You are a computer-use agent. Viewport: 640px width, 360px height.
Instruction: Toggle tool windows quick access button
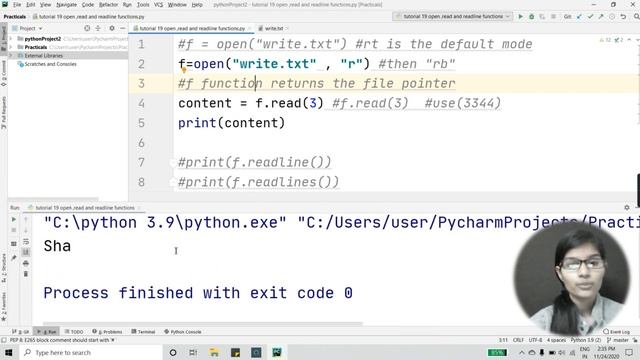point(4,340)
